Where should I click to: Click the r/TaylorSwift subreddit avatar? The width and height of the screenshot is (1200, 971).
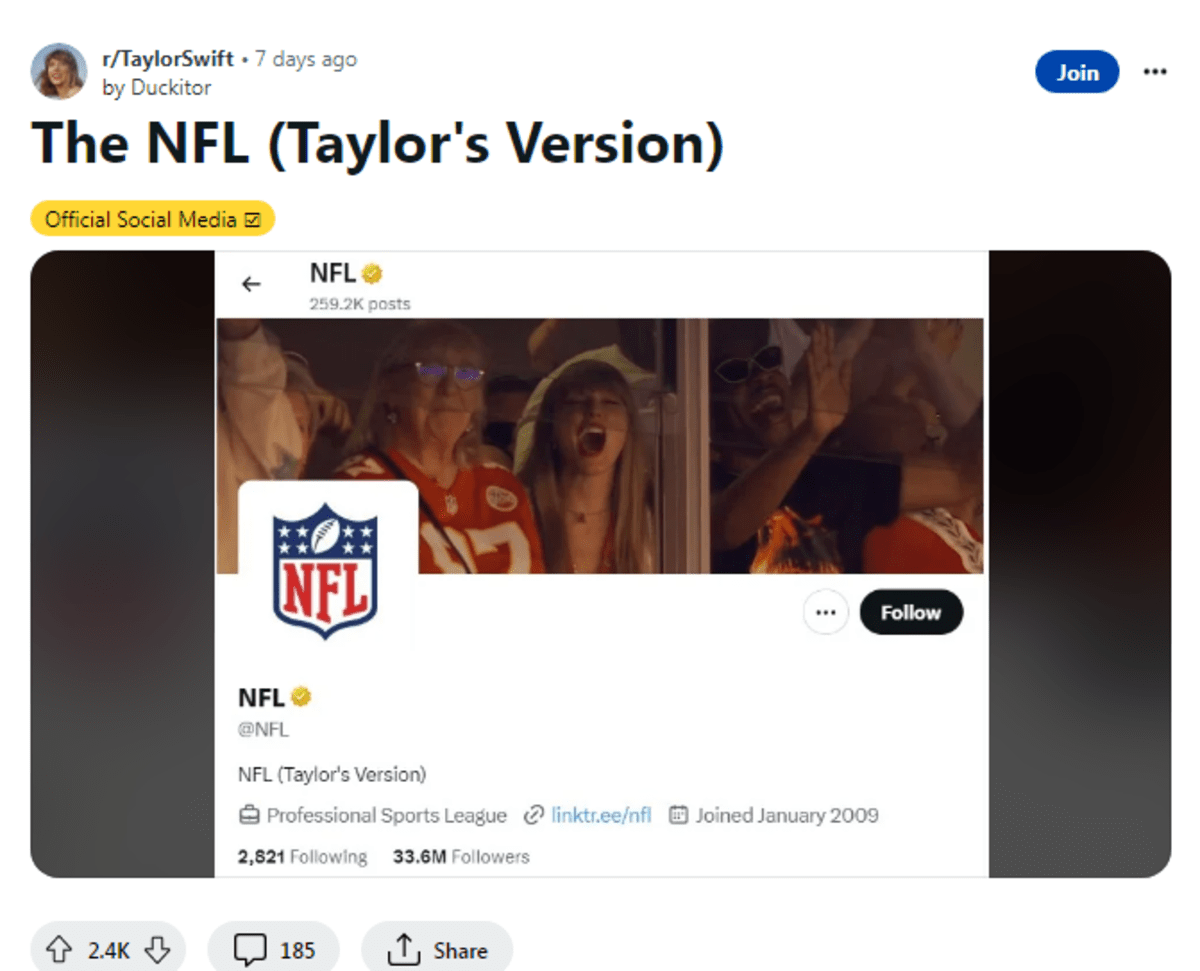coord(59,72)
